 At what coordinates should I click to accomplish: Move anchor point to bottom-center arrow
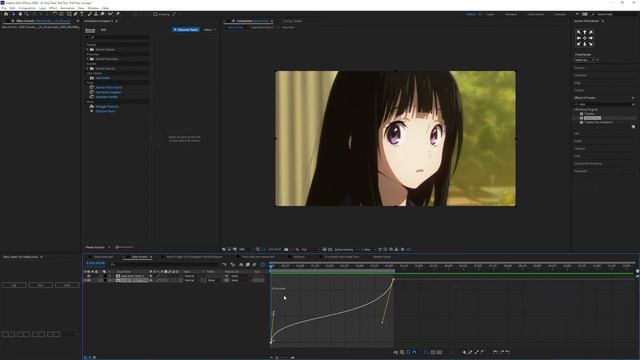[584, 44]
